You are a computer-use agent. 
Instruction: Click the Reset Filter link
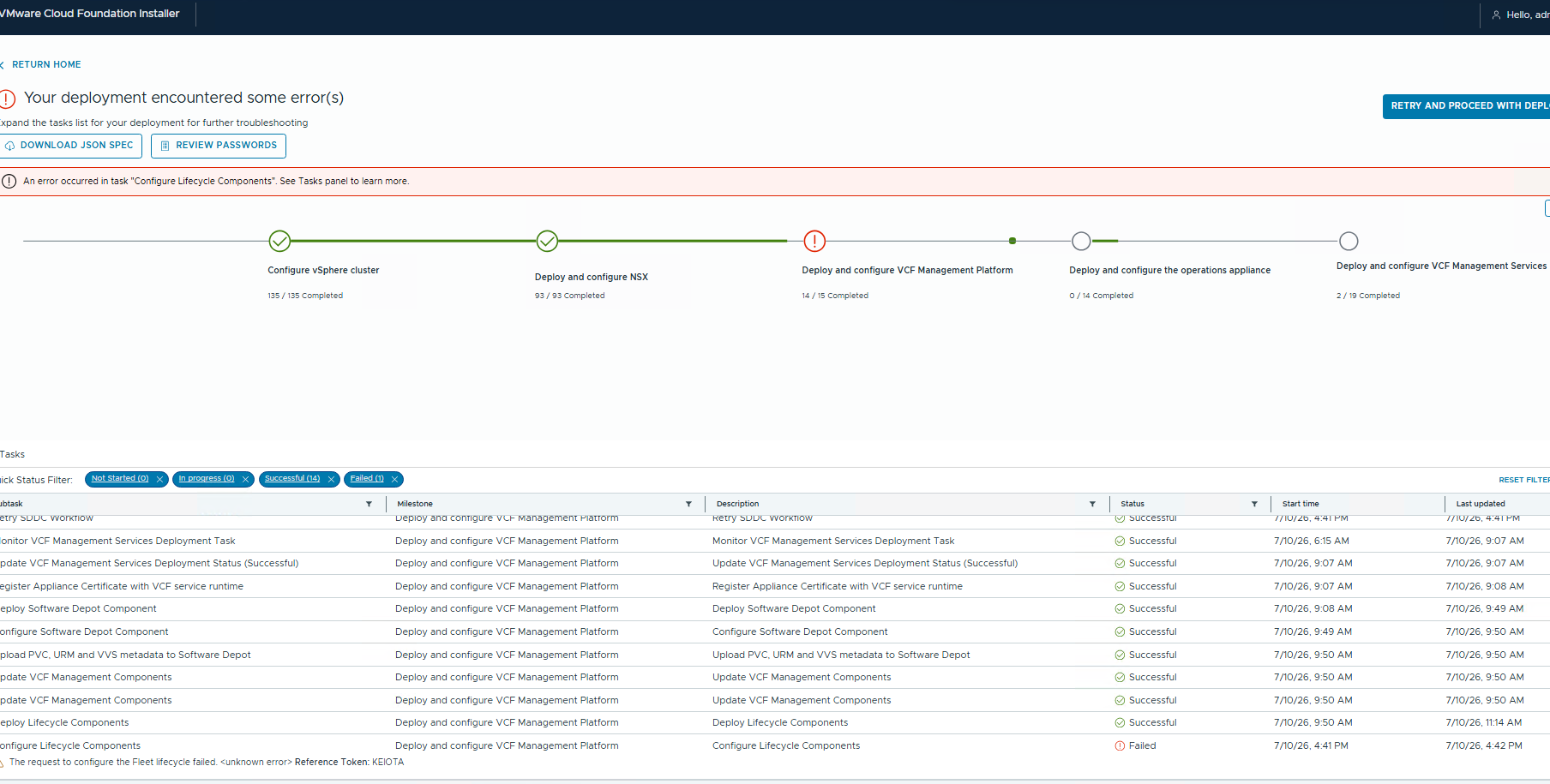click(1524, 480)
